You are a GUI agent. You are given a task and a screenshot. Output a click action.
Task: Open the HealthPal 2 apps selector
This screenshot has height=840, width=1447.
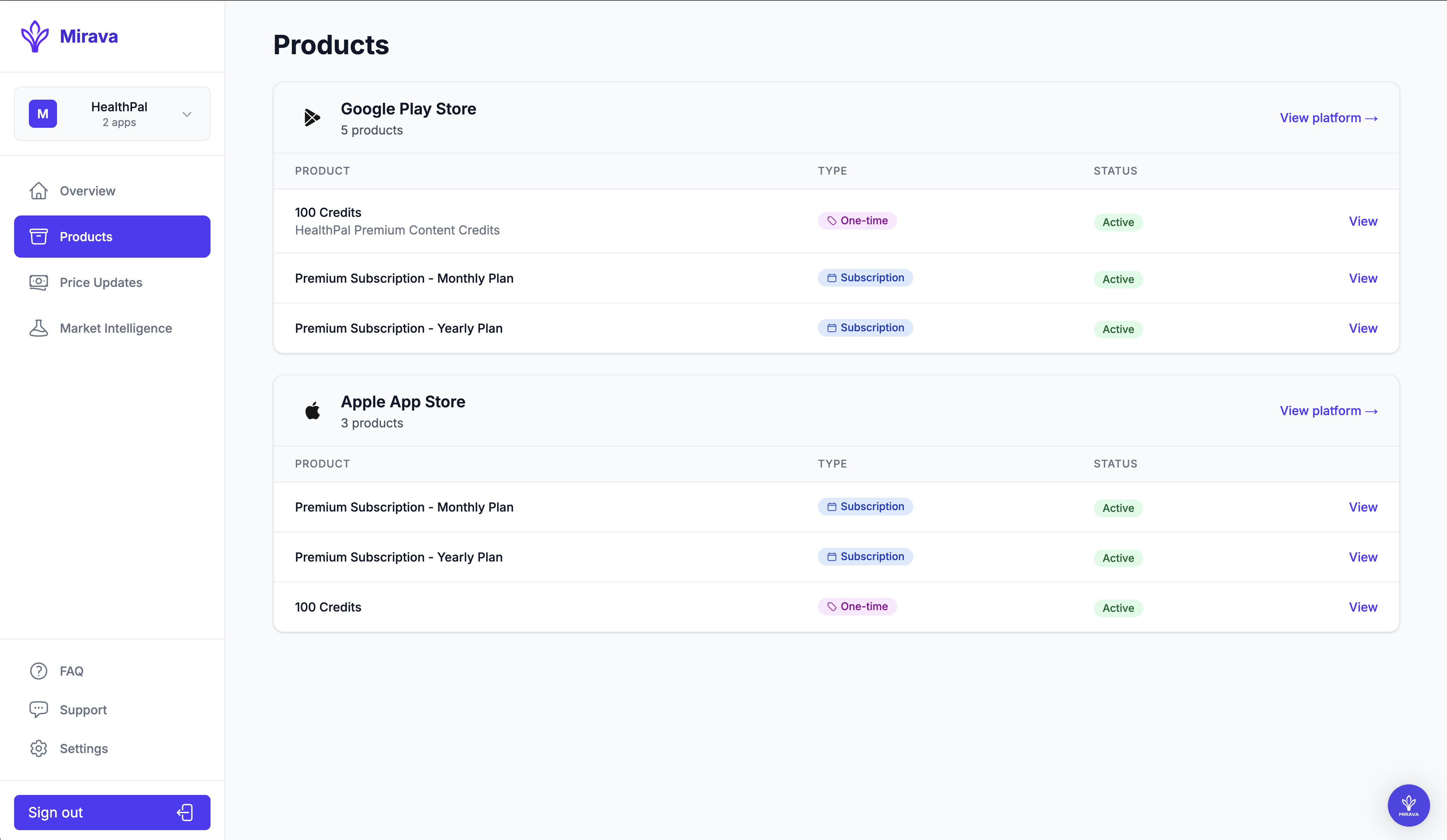pyautogui.click(x=119, y=114)
